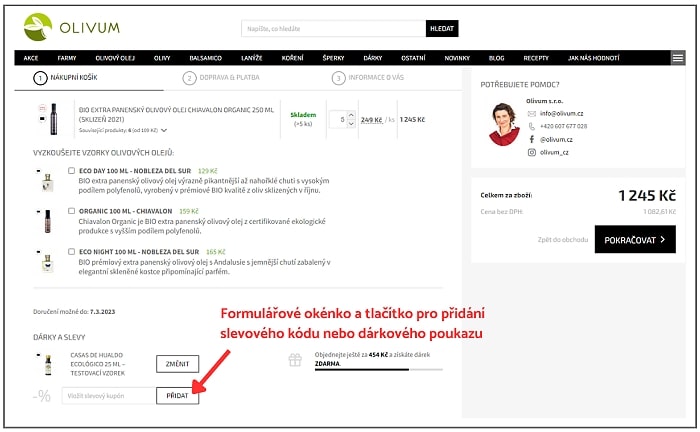Click the envelope icon next to info@olivum.cz
The height and width of the screenshot is (432, 700).
coord(531,113)
